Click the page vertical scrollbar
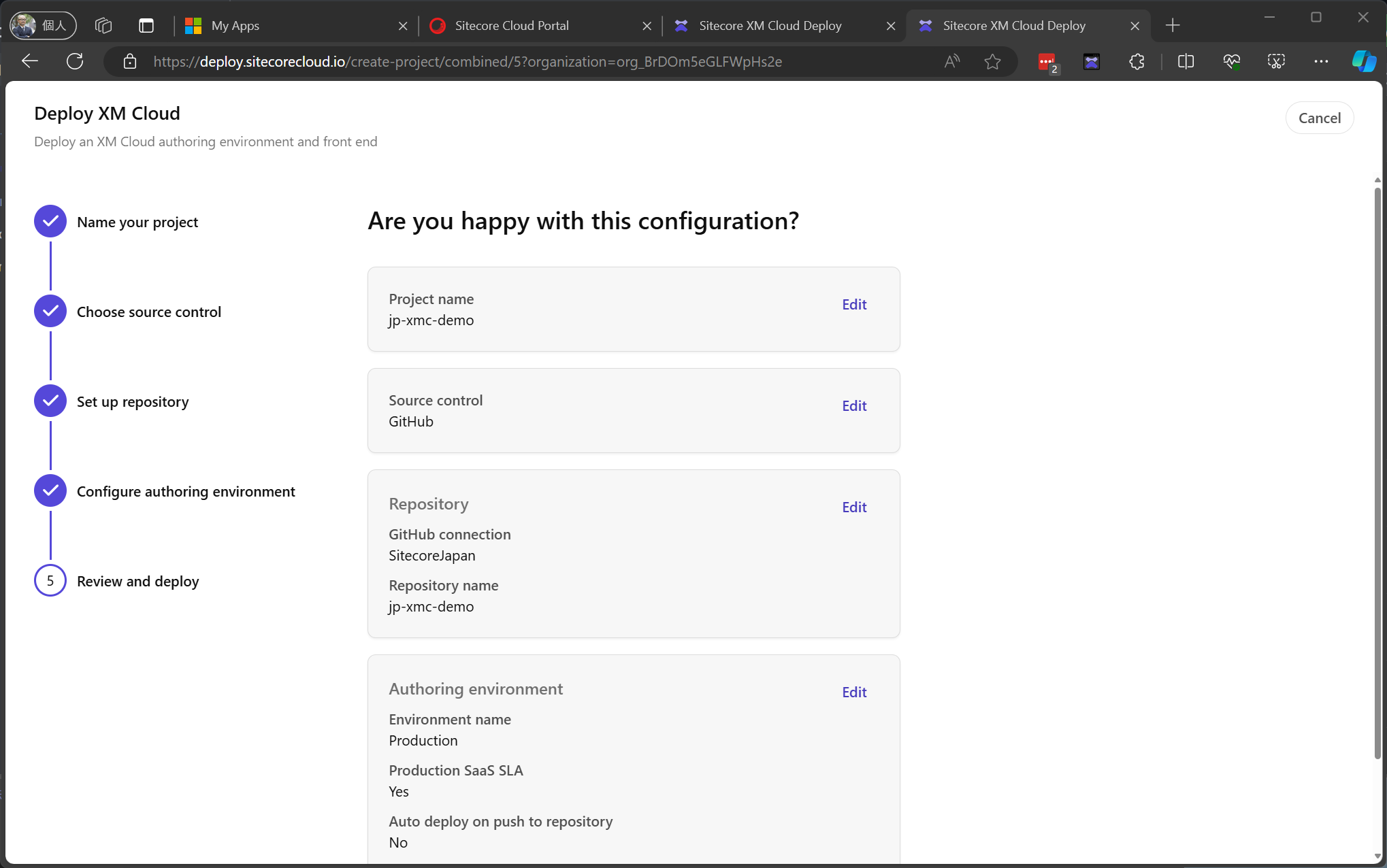 click(x=1377, y=473)
